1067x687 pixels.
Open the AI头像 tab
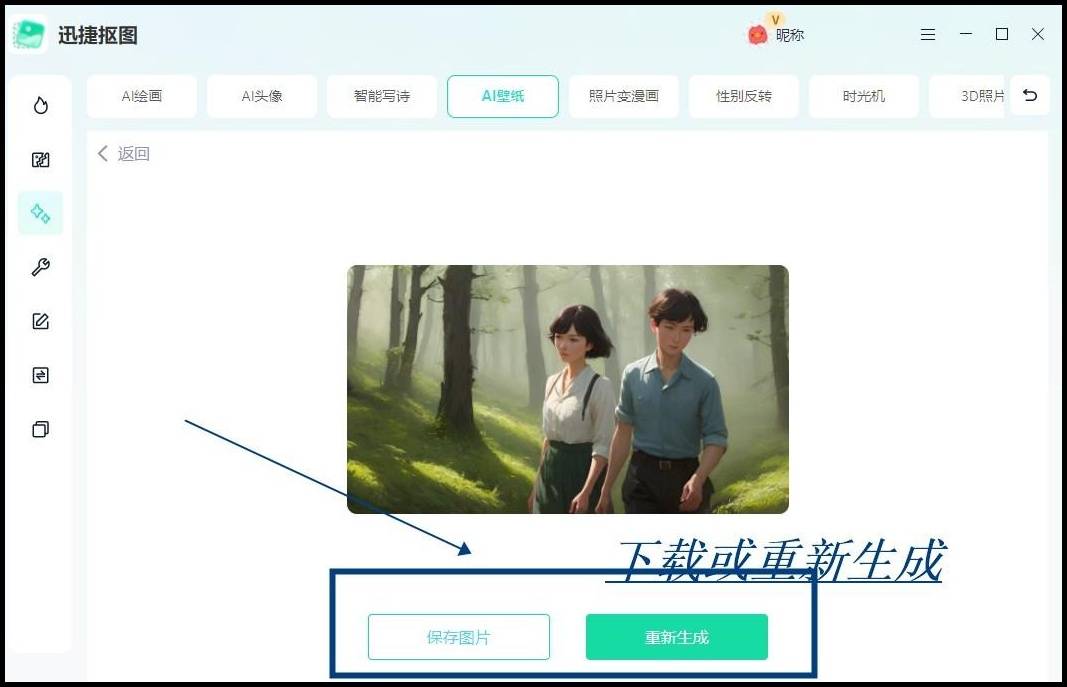tap(262, 96)
